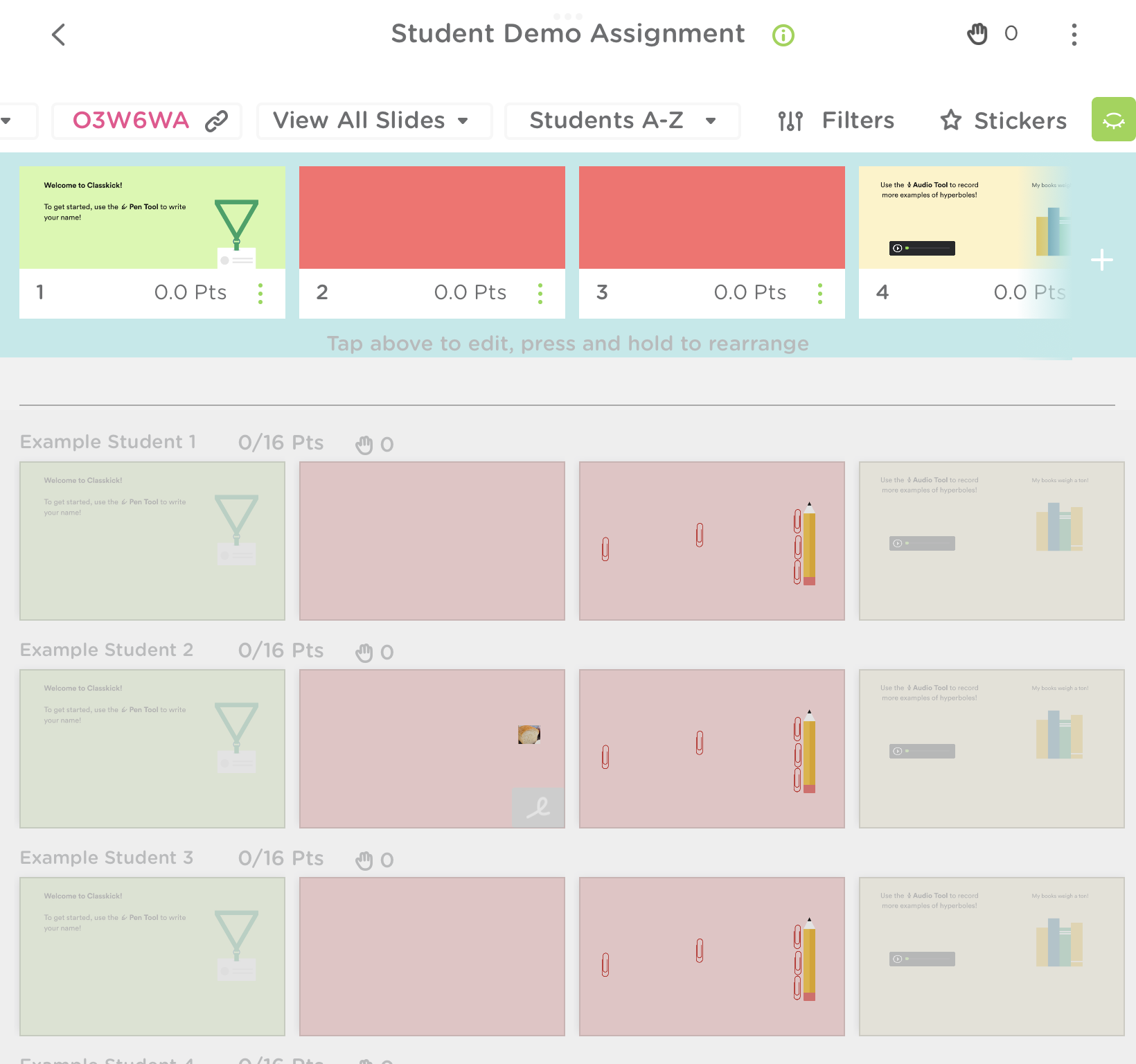
Task: Open slide 3 options menu dots
Action: (820, 293)
